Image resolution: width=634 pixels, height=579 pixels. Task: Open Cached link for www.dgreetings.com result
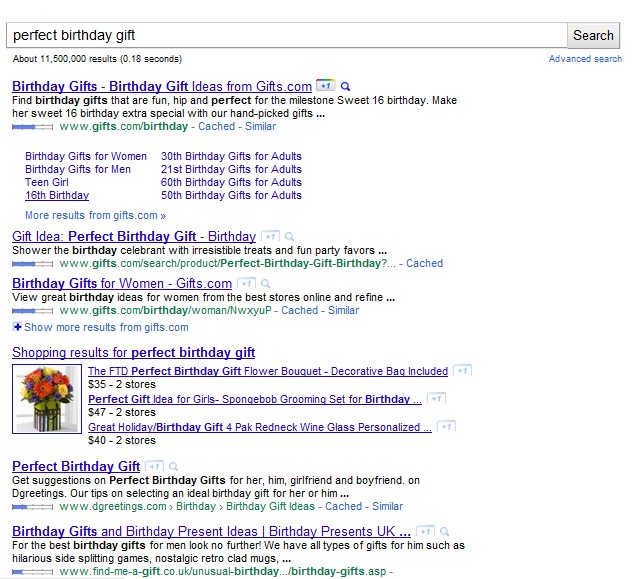[344, 506]
